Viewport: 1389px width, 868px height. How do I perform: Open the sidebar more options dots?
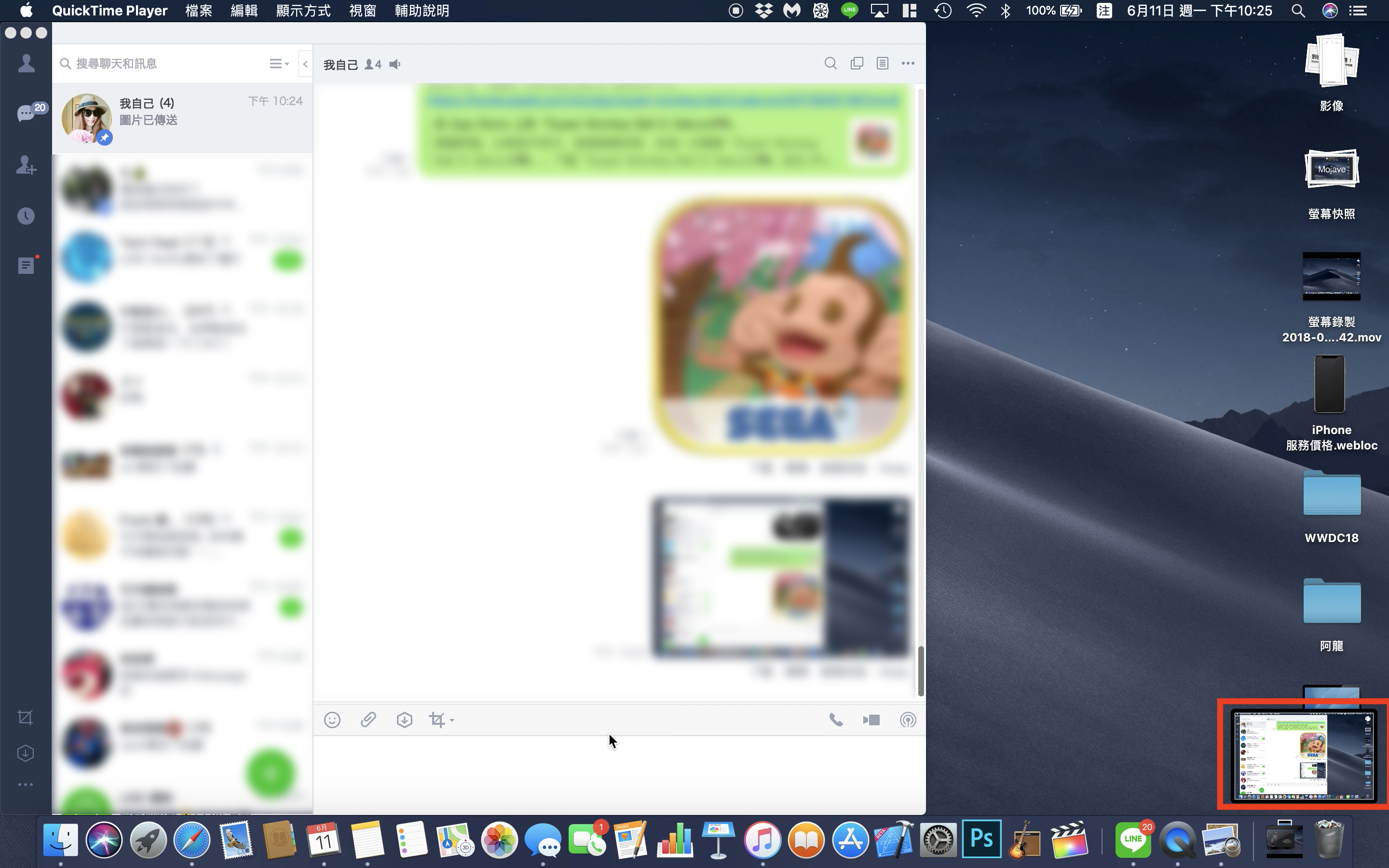tap(25, 784)
